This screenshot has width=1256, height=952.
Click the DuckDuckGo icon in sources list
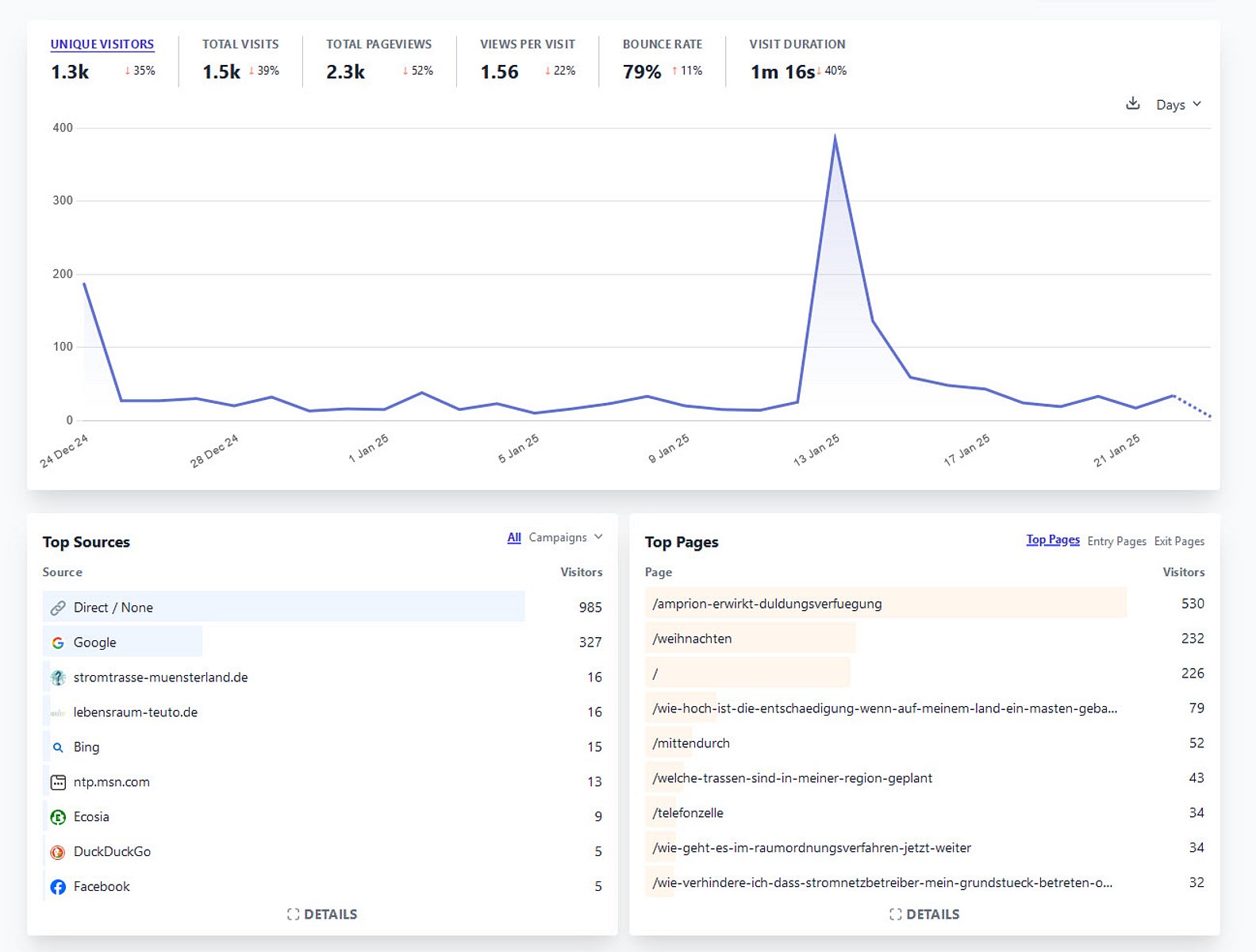pos(58,852)
